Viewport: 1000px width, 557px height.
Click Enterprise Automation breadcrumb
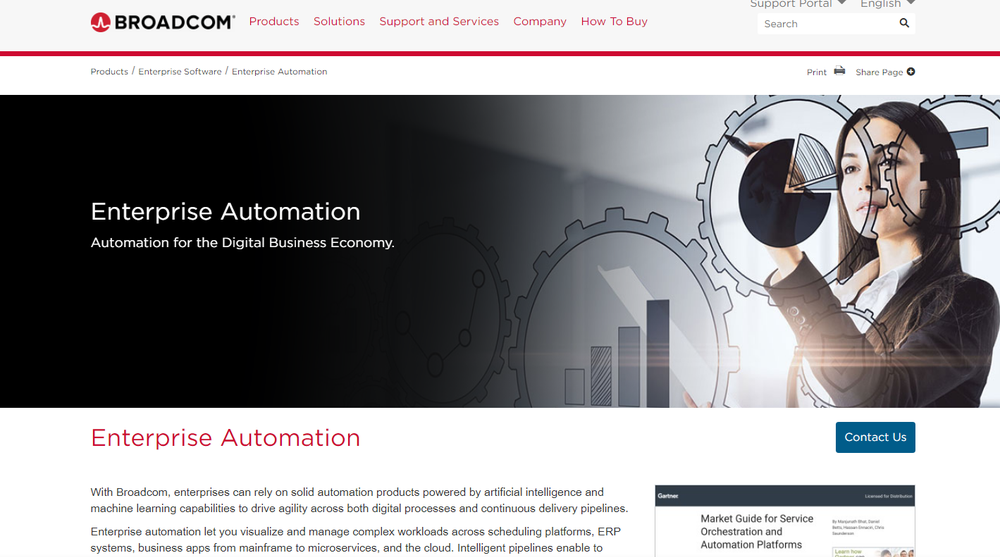click(279, 71)
